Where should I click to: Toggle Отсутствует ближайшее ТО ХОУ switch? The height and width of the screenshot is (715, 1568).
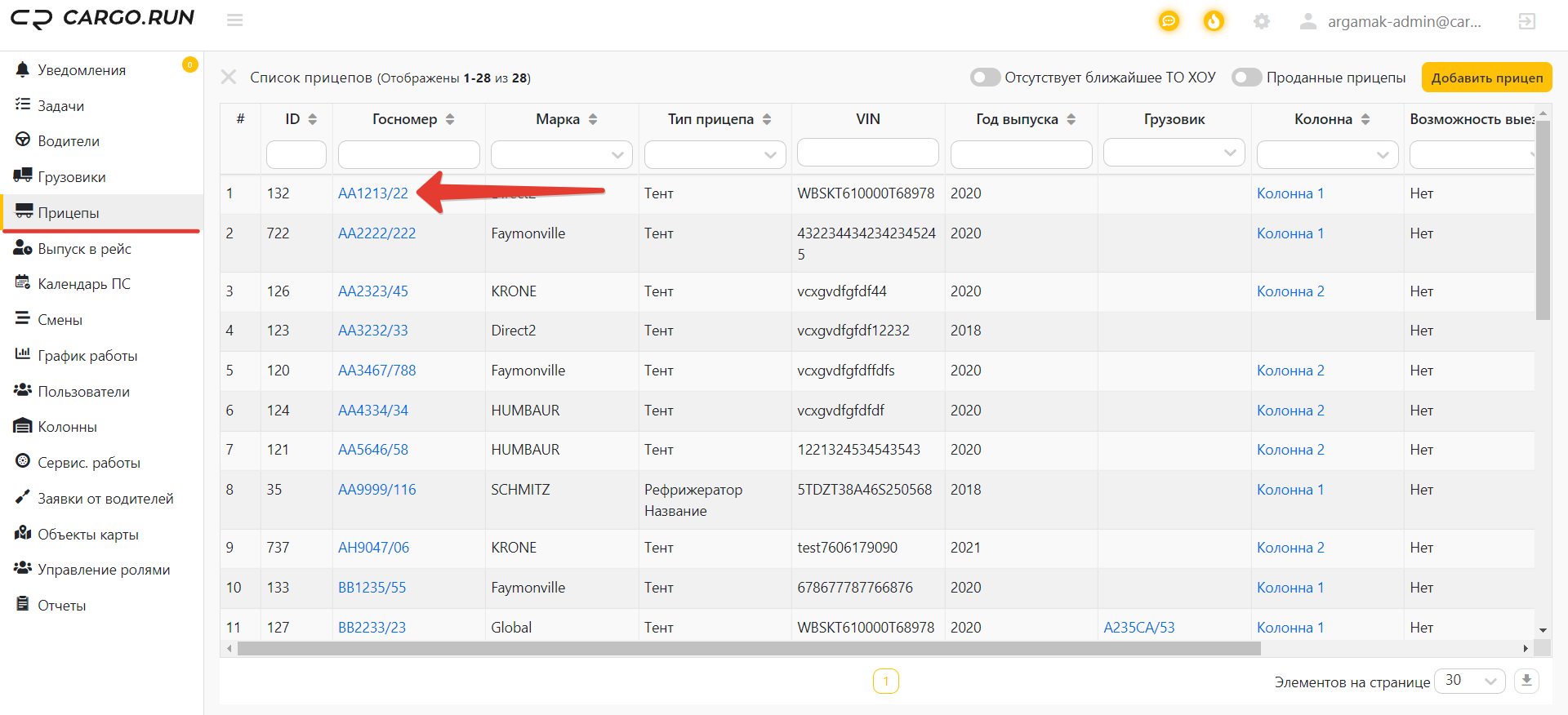click(x=985, y=78)
